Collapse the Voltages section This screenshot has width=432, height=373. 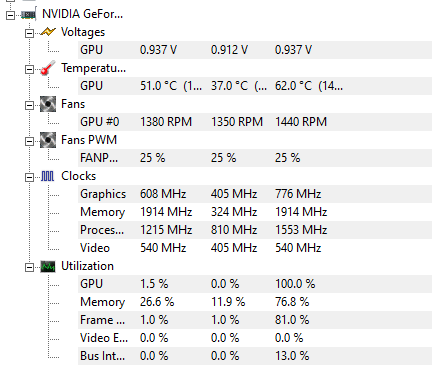click(29, 33)
